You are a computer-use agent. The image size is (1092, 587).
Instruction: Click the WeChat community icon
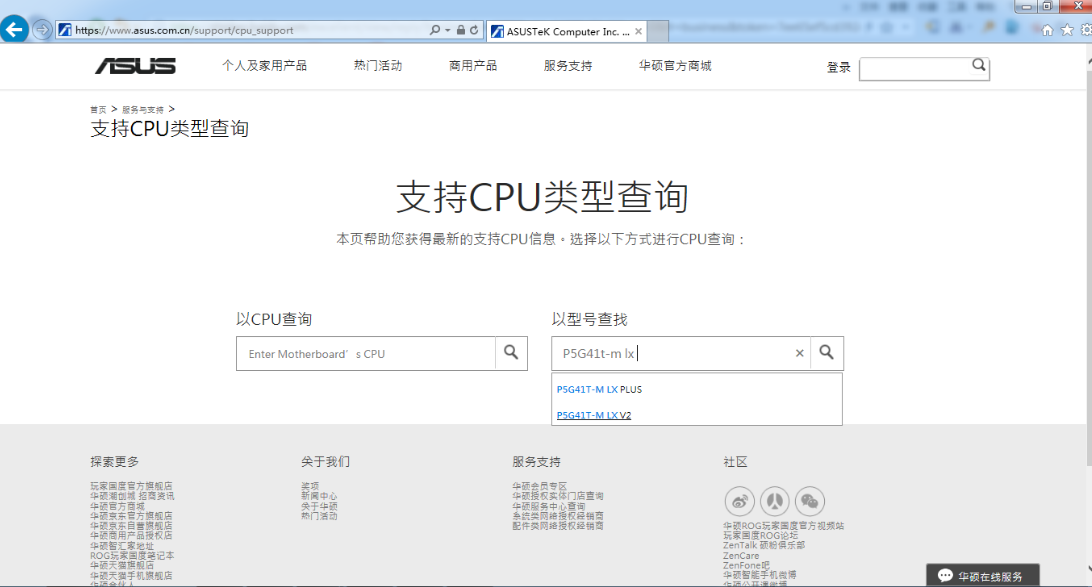809,501
